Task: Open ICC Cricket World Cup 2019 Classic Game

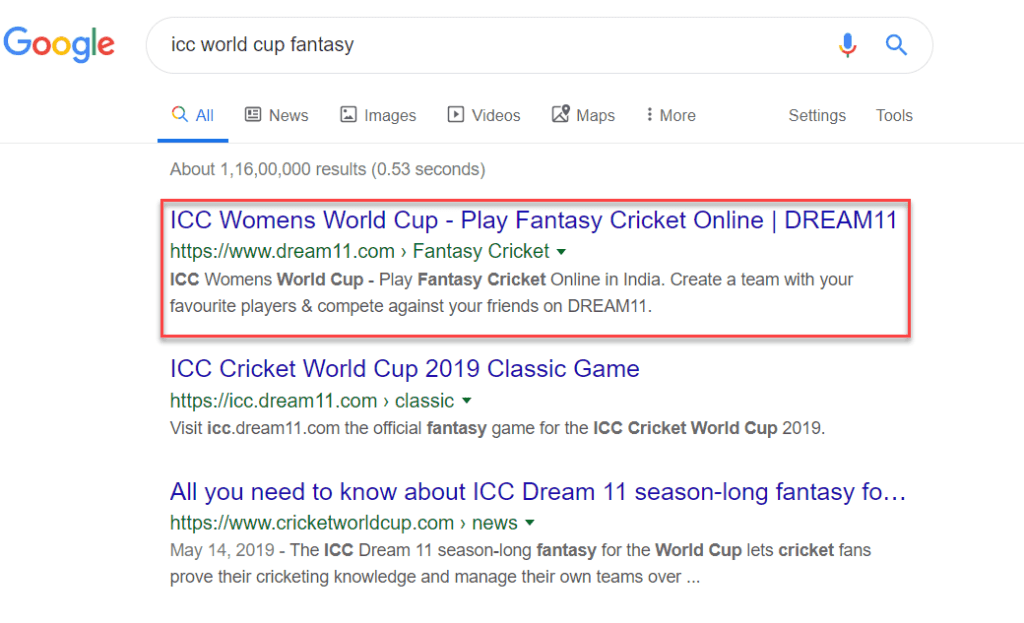Action: pyautogui.click(x=405, y=369)
